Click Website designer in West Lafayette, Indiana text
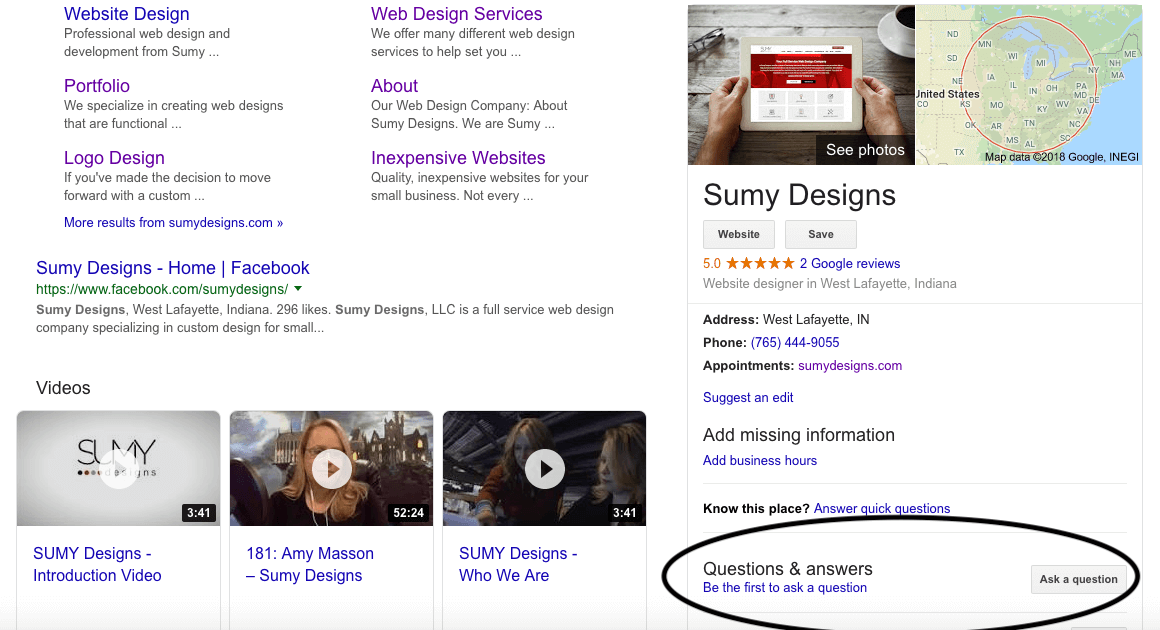Viewport: 1160px width, 630px height. tap(829, 284)
